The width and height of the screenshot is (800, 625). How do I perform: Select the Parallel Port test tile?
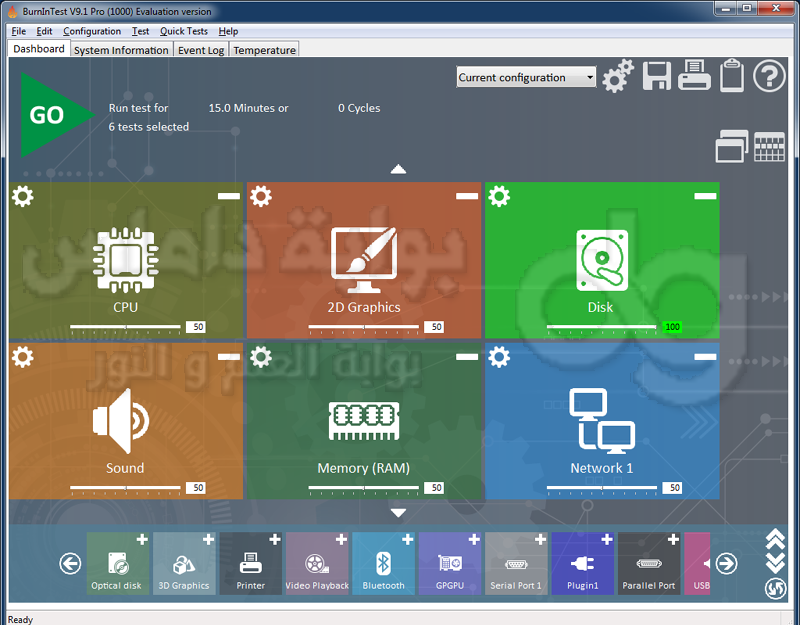click(648, 563)
